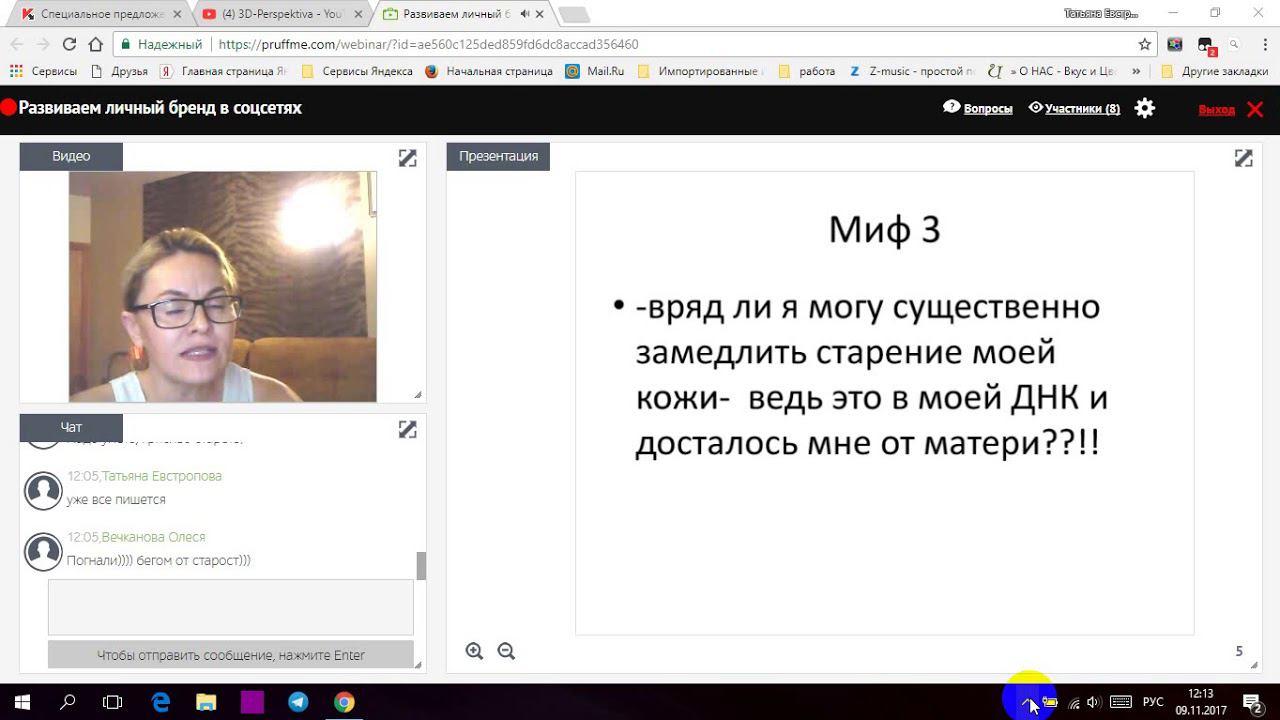Open Chrome menu three dots
The image size is (1280, 720).
[1263, 44]
